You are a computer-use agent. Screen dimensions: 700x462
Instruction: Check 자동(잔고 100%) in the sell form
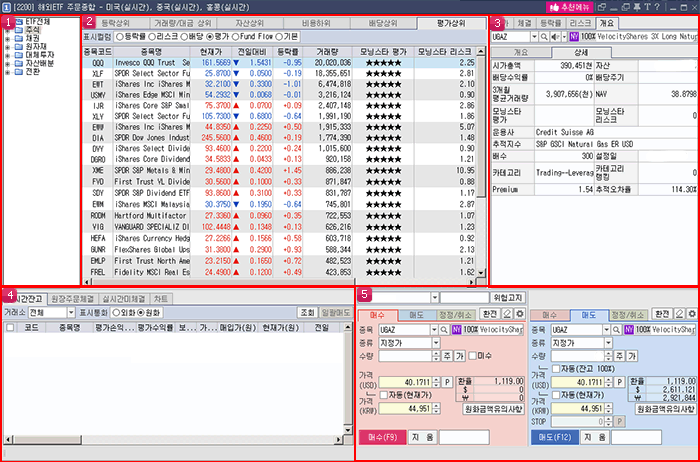coord(556,368)
